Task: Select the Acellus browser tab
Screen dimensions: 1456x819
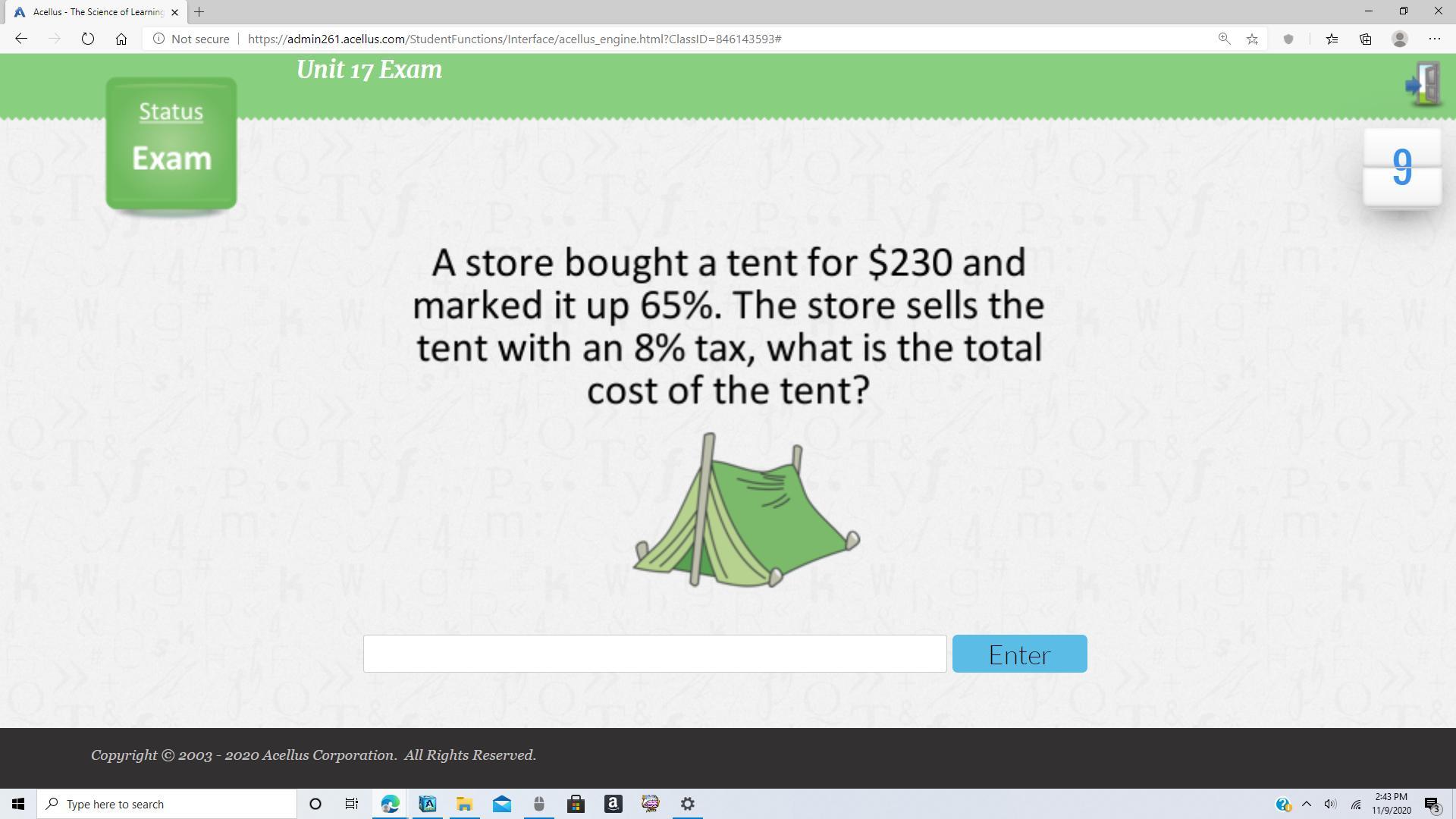Action: click(91, 11)
